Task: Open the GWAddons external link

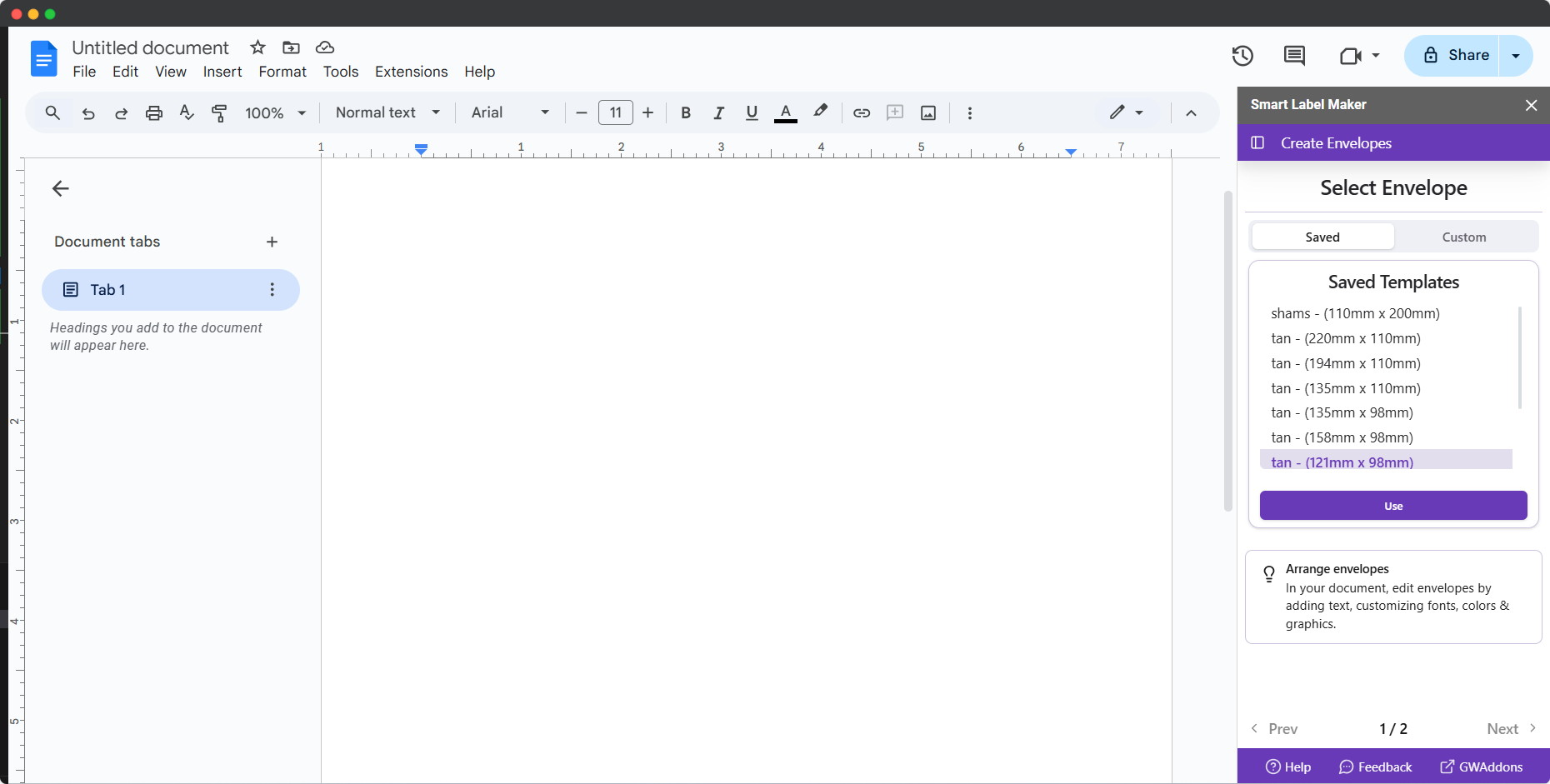Action: click(x=1482, y=767)
